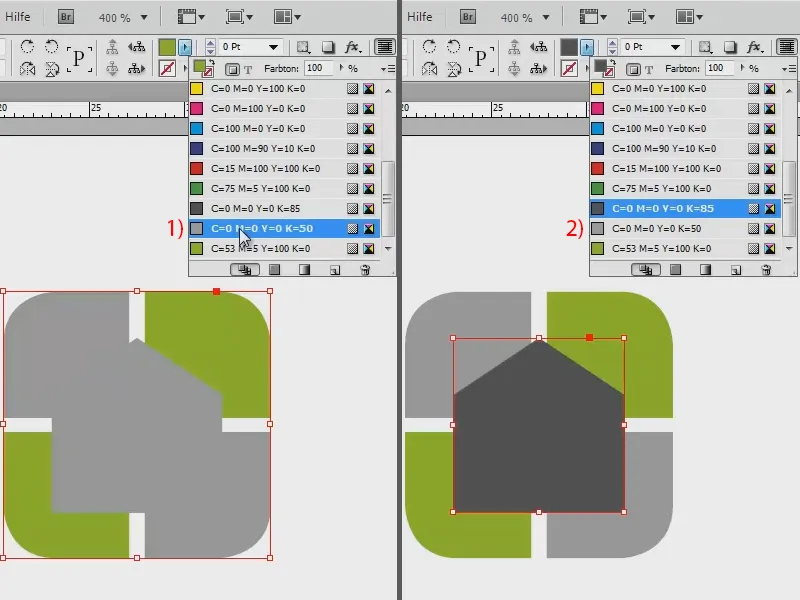
Task: Select next object icon in left window
Action: click(x=136, y=68)
